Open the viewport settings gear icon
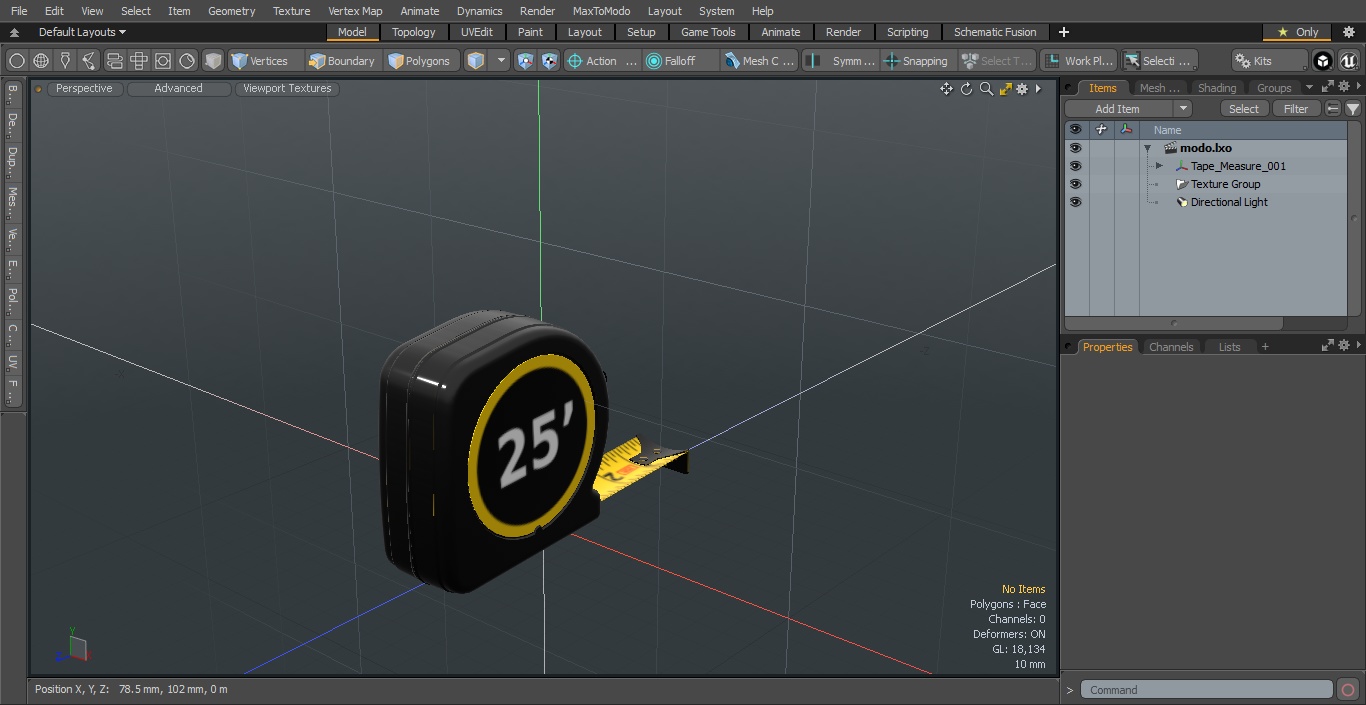Viewport: 1366px width, 705px height. 1022,89
